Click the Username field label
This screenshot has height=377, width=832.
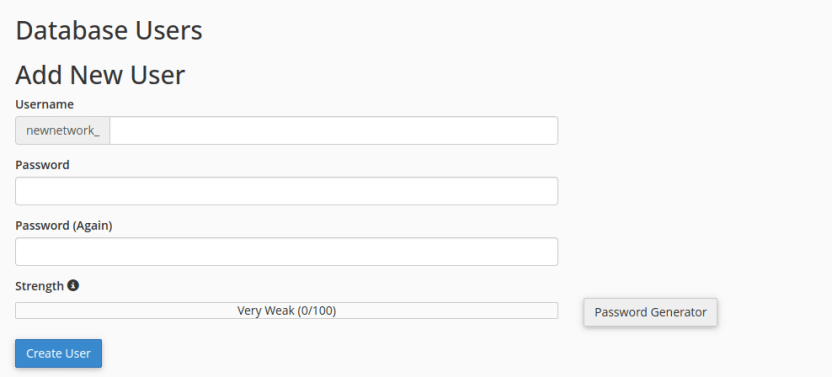[x=45, y=105]
